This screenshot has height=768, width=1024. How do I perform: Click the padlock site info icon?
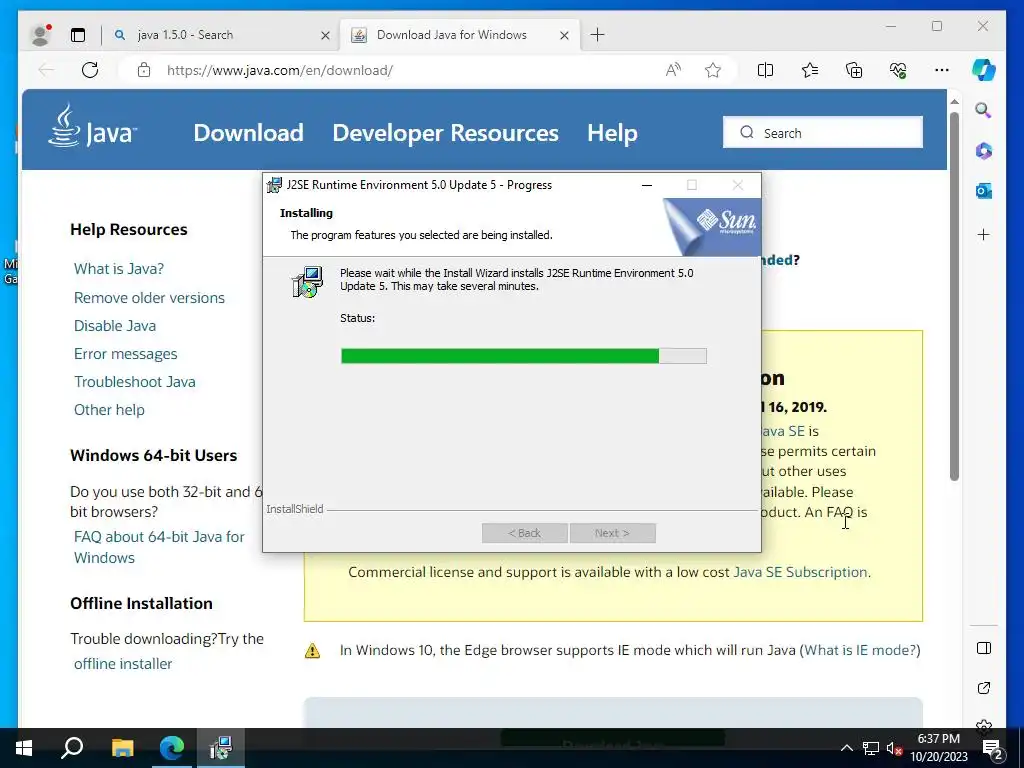(x=144, y=71)
